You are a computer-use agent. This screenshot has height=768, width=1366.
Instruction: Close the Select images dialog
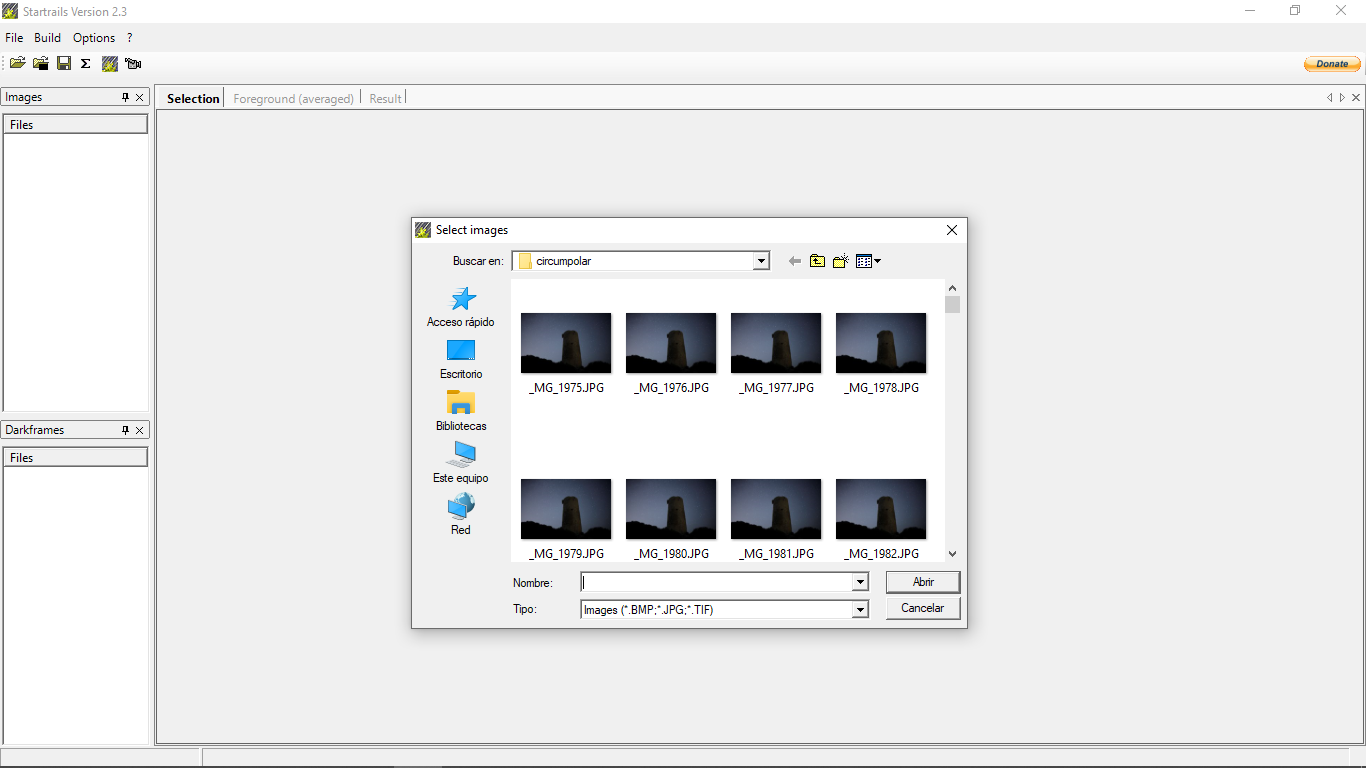[x=952, y=230]
